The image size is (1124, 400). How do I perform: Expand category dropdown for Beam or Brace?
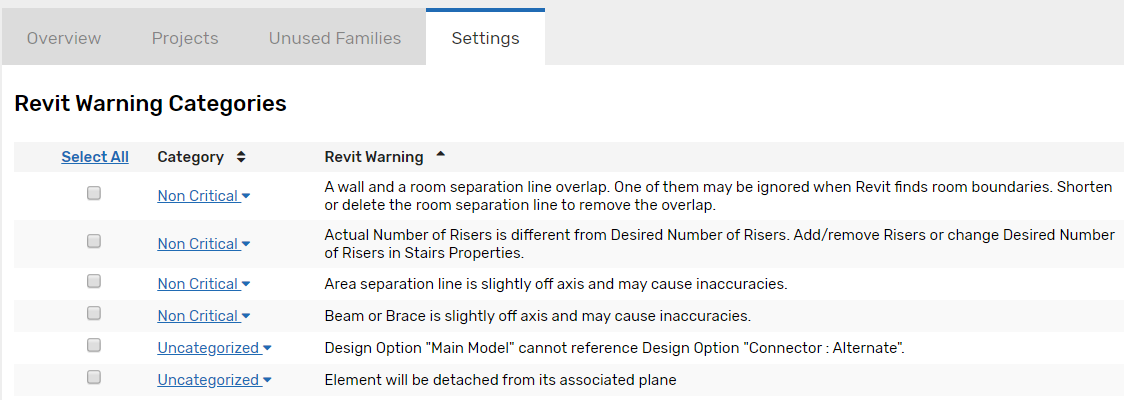coord(203,316)
